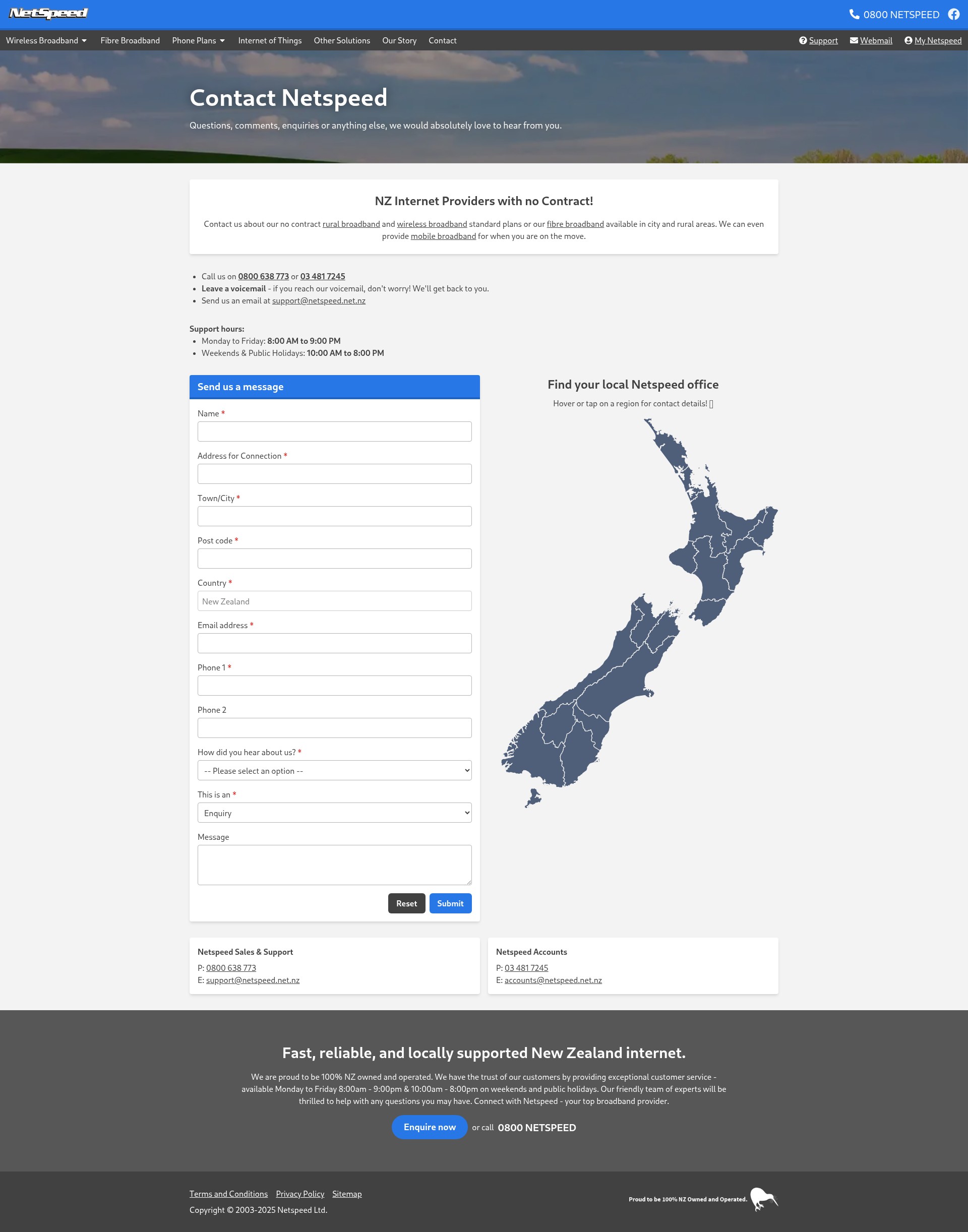Click the 03 481 7245 link under Netspeed Accounts

(526, 967)
